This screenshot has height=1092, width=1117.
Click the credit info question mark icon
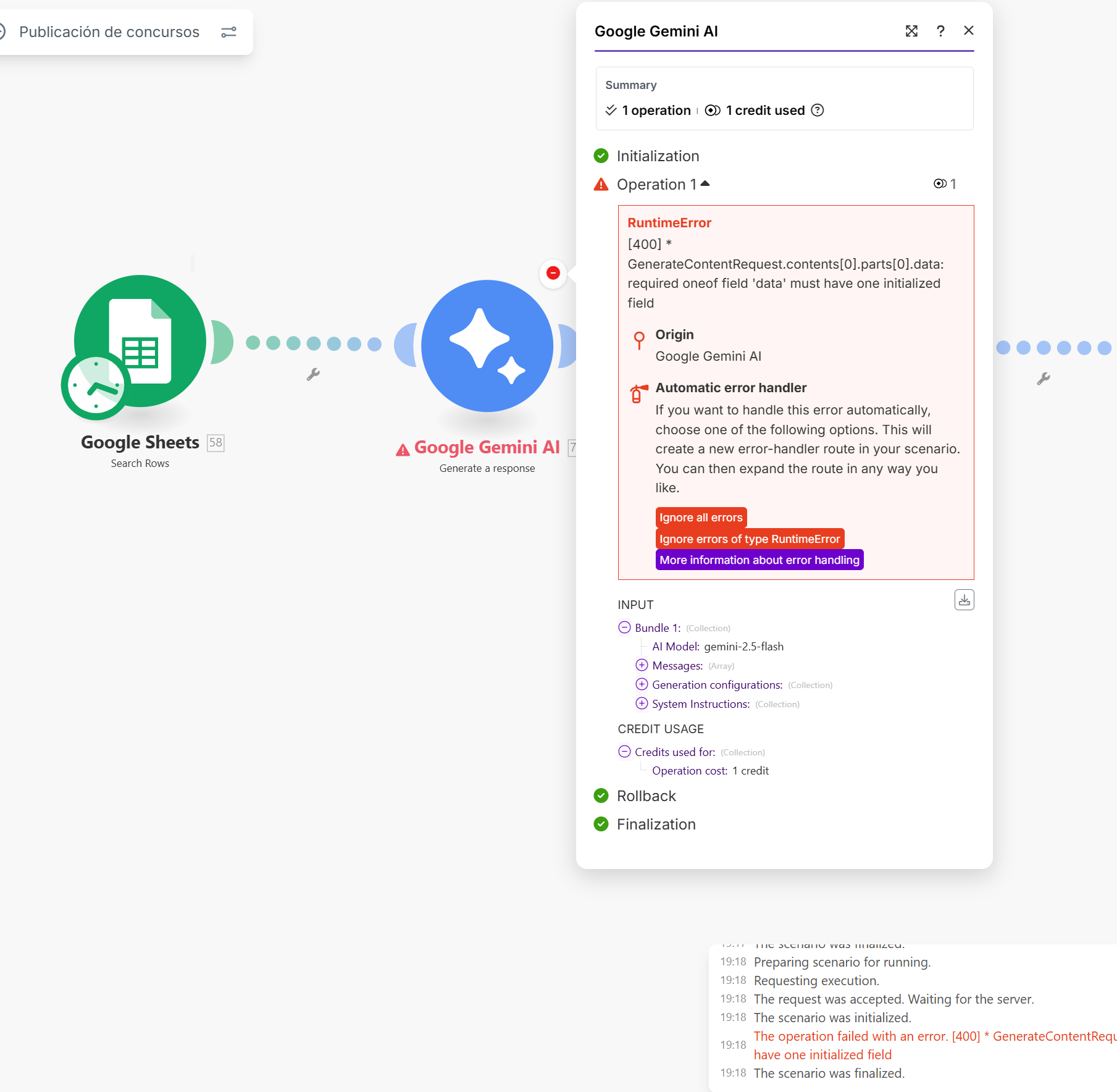pyautogui.click(x=818, y=110)
